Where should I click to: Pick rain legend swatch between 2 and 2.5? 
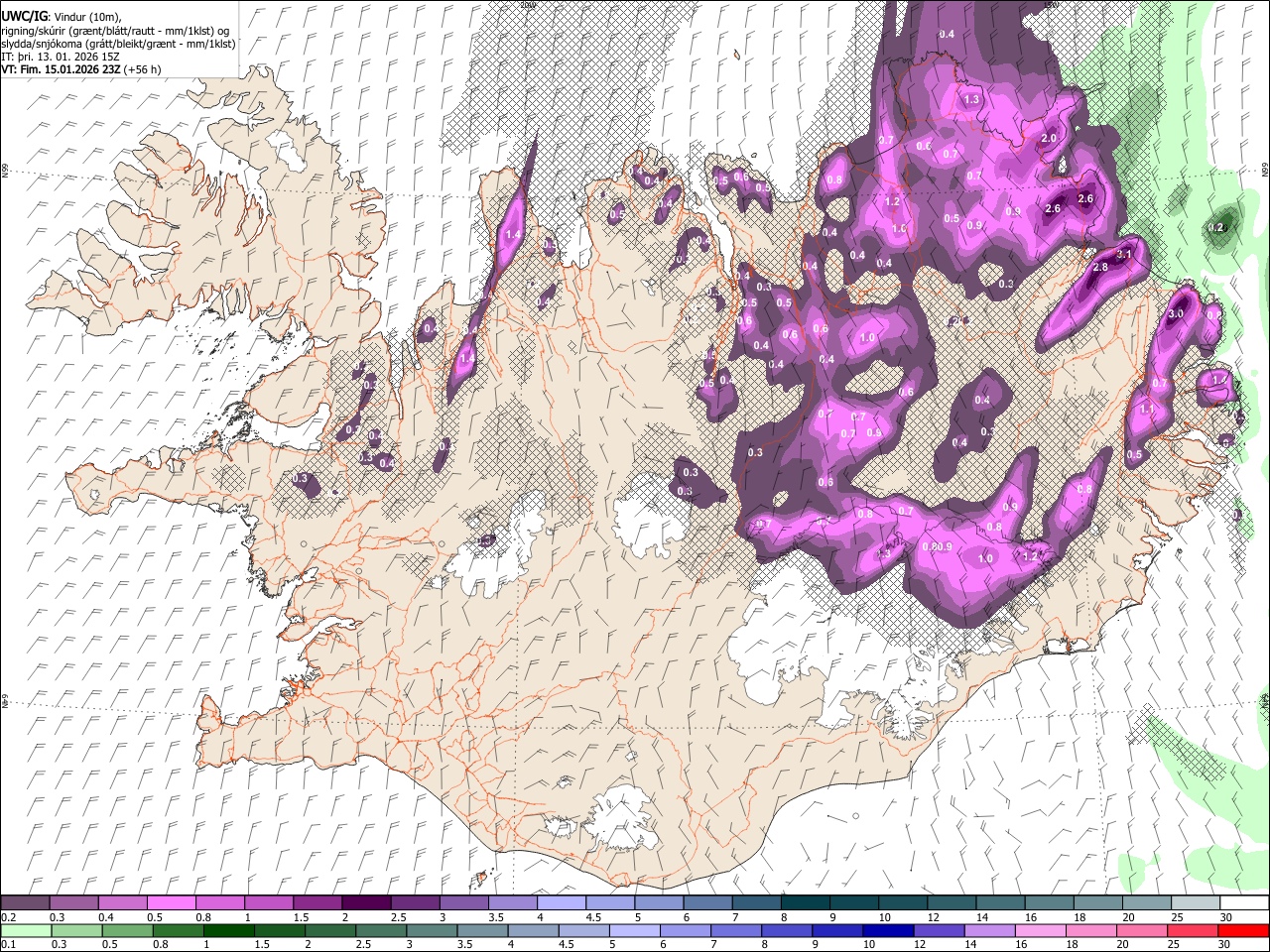(x=330, y=931)
